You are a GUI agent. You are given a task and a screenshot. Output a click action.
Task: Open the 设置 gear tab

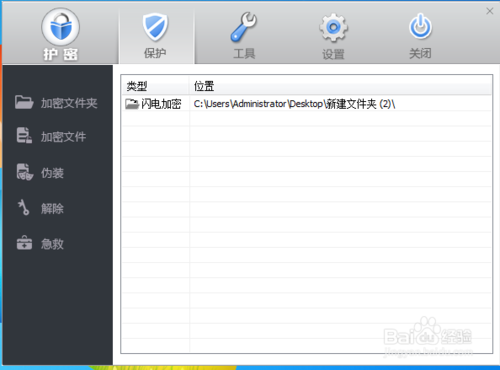pos(333,35)
